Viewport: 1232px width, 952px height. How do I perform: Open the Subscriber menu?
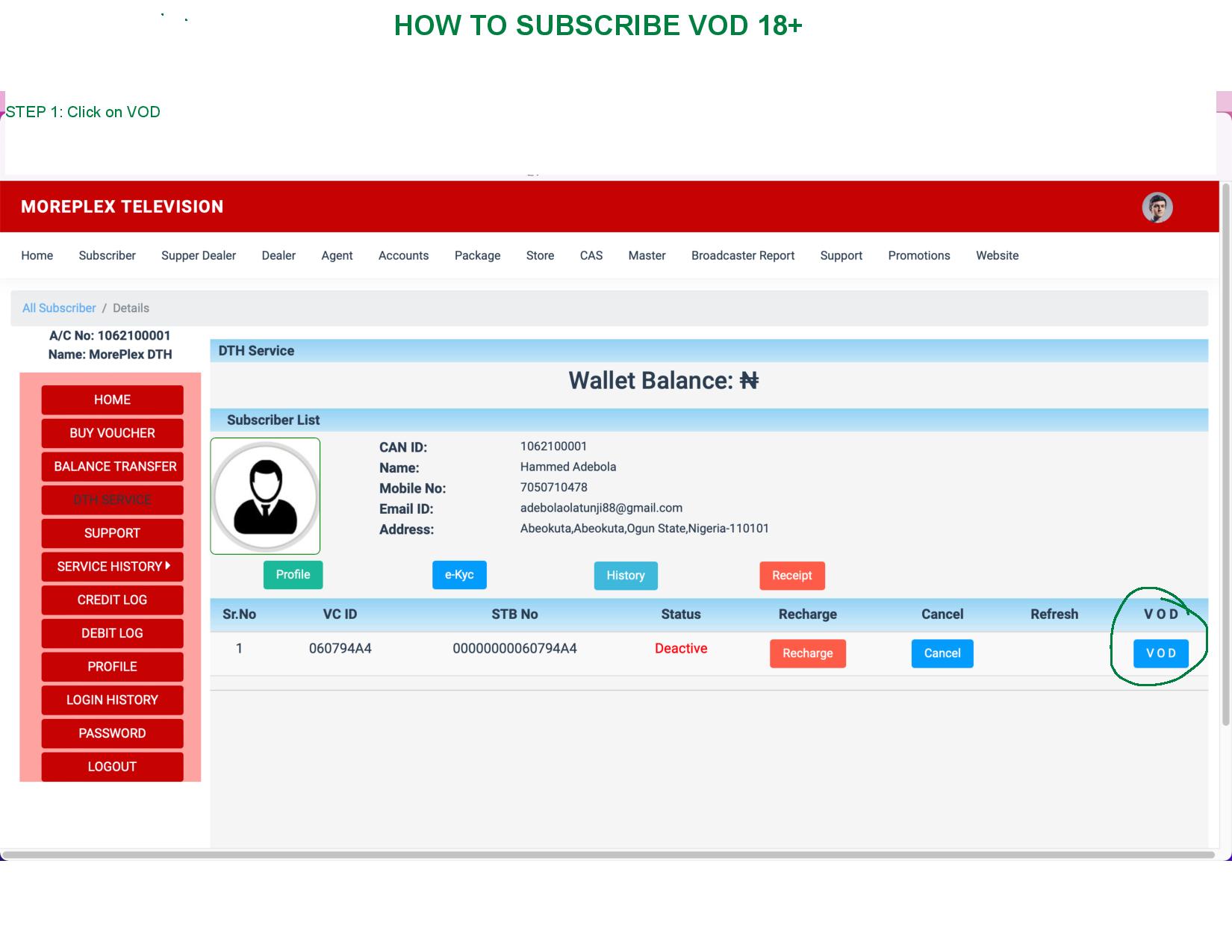click(108, 255)
